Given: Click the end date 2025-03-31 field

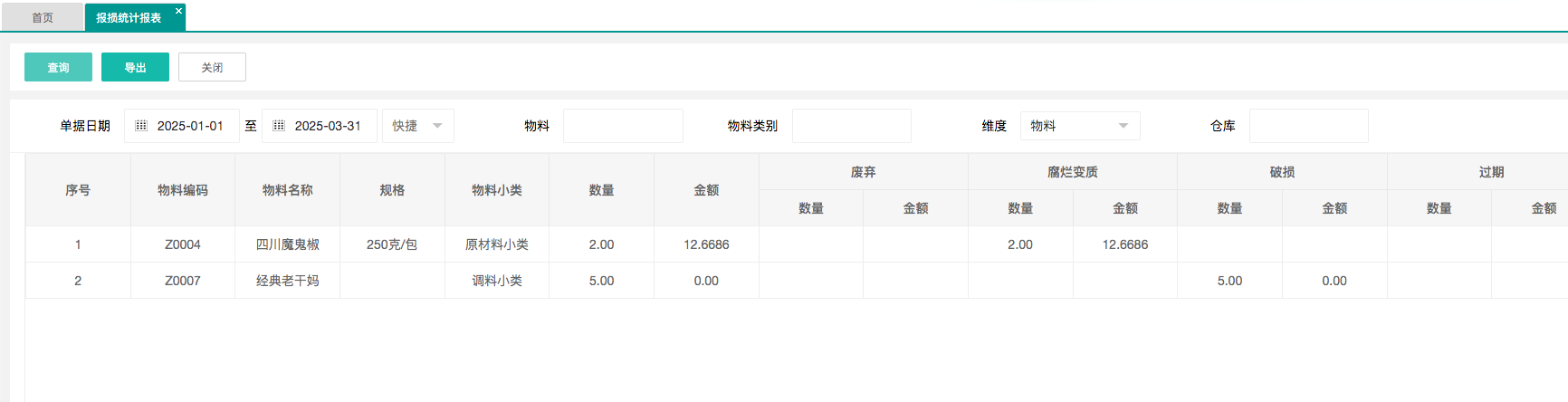Looking at the screenshot, I should (x=328, y=126).
